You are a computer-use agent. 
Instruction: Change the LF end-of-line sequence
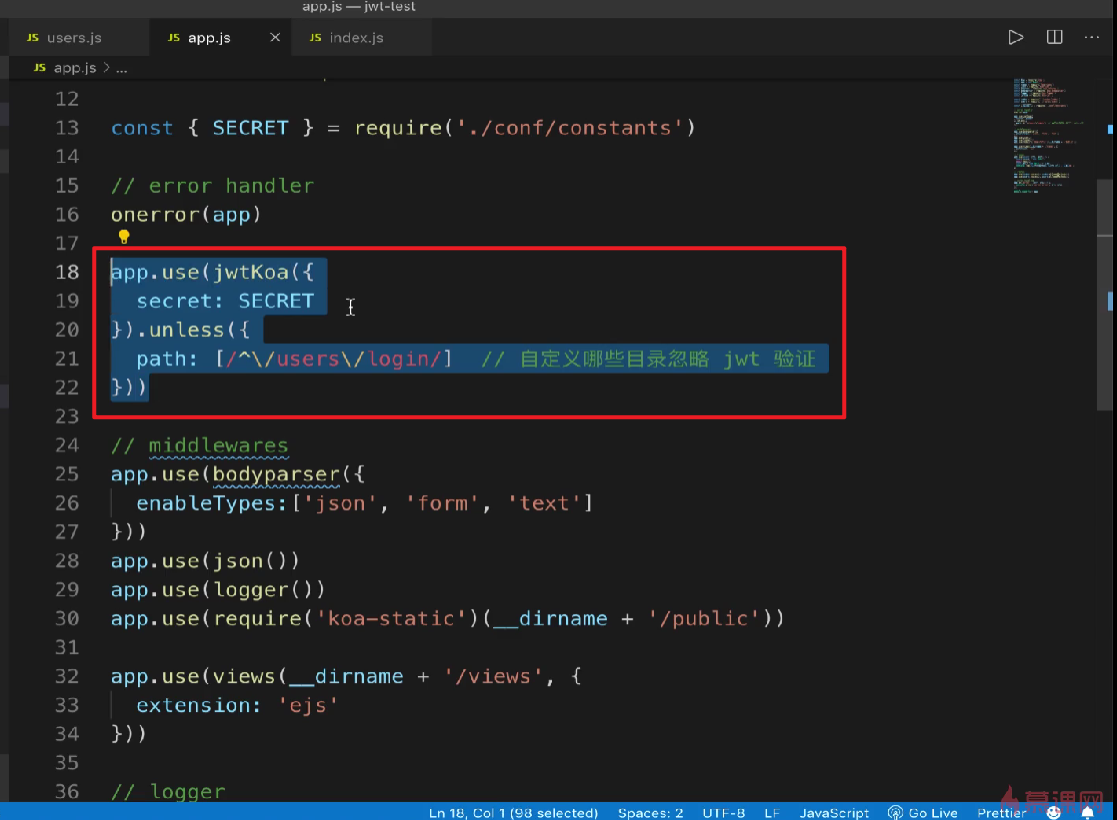772,812
